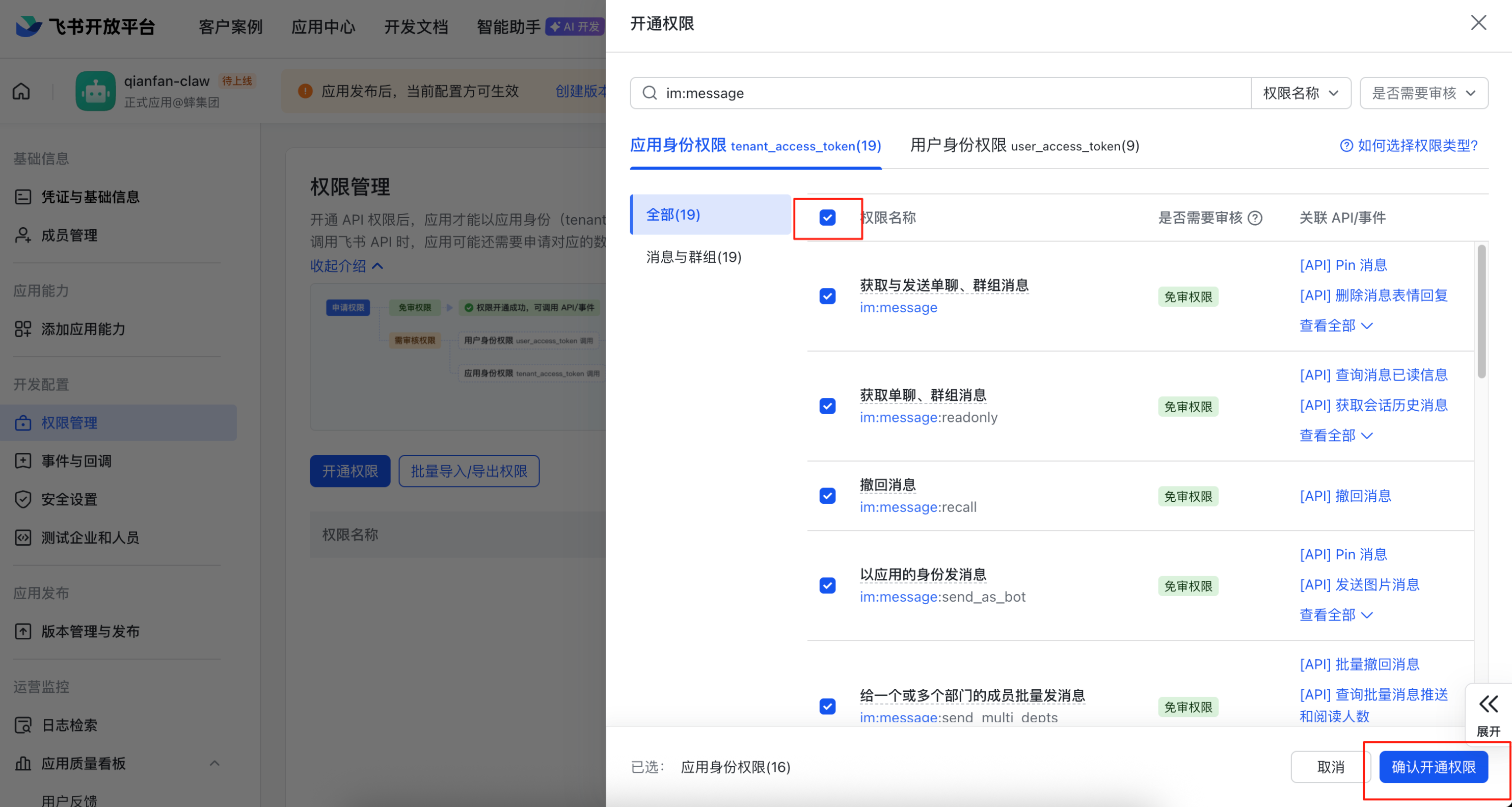Open 安全设置 in the sidebar

tap(69, 499)
